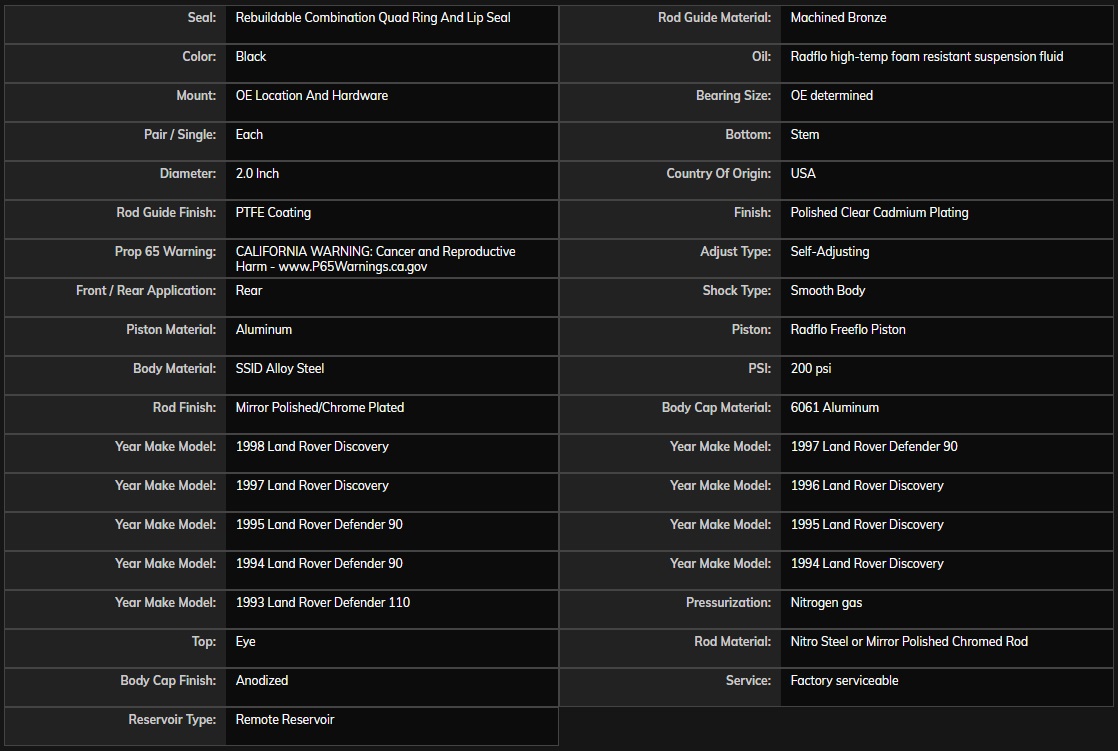Click the 'Bearing Size:' label
Screen dimensions: 1118x751
734,96
